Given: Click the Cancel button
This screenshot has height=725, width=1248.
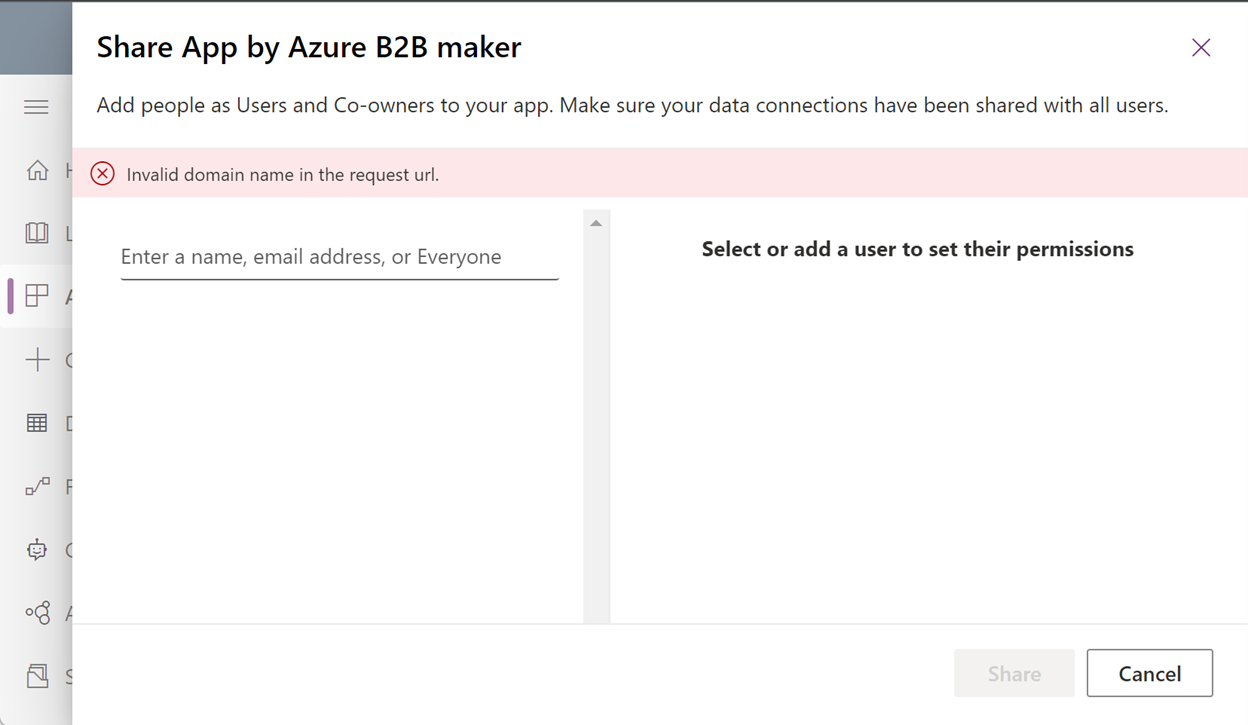Looking at the screenshot, I should coord(1149,673).
